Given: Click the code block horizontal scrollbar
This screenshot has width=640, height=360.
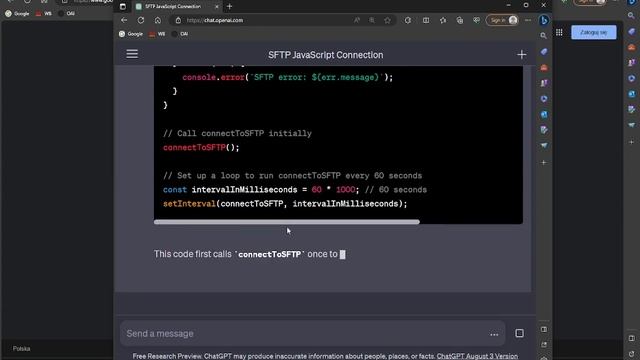Looking at the screenshot, I should coord(287,222).
